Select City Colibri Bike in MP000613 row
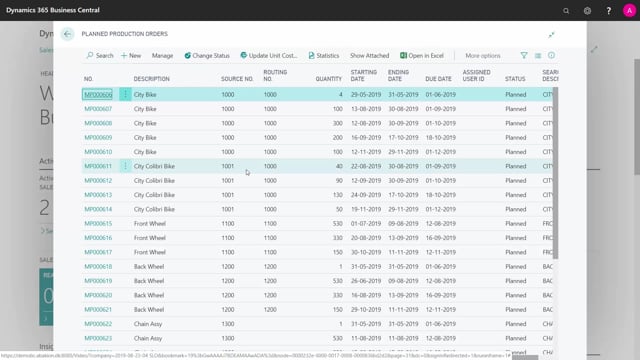Viewport: 640px width, 360px height. pyautogui.click(x=154, y=195)
